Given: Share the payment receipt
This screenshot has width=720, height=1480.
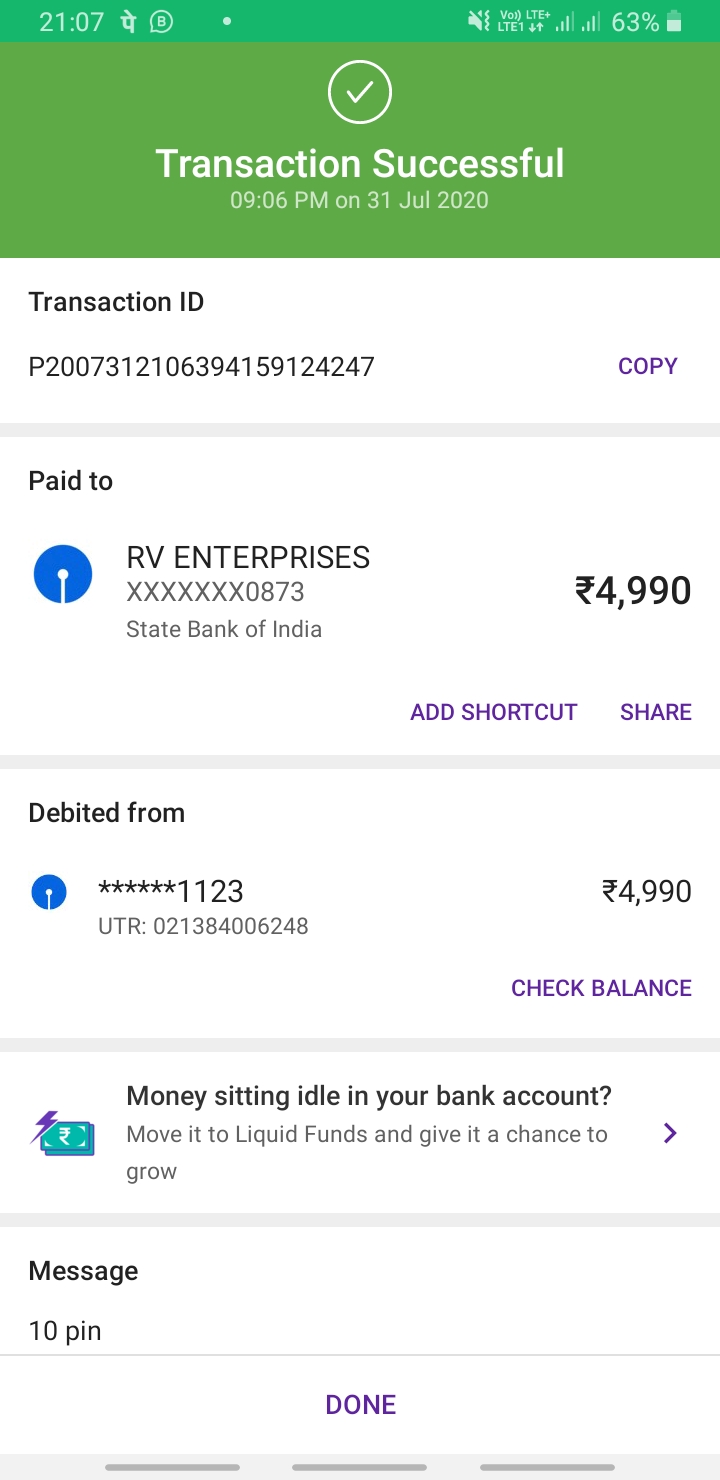Looking at the screenshot, I should (655, 712).
